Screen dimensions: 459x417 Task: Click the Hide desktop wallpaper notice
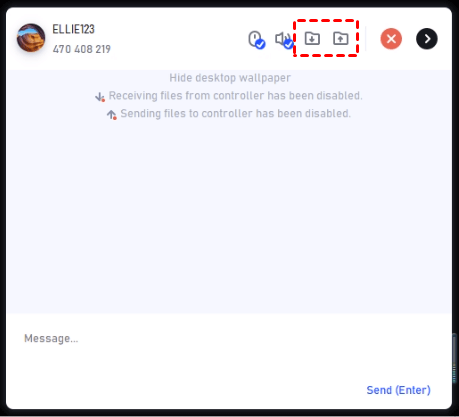click(x=230, y=78)
